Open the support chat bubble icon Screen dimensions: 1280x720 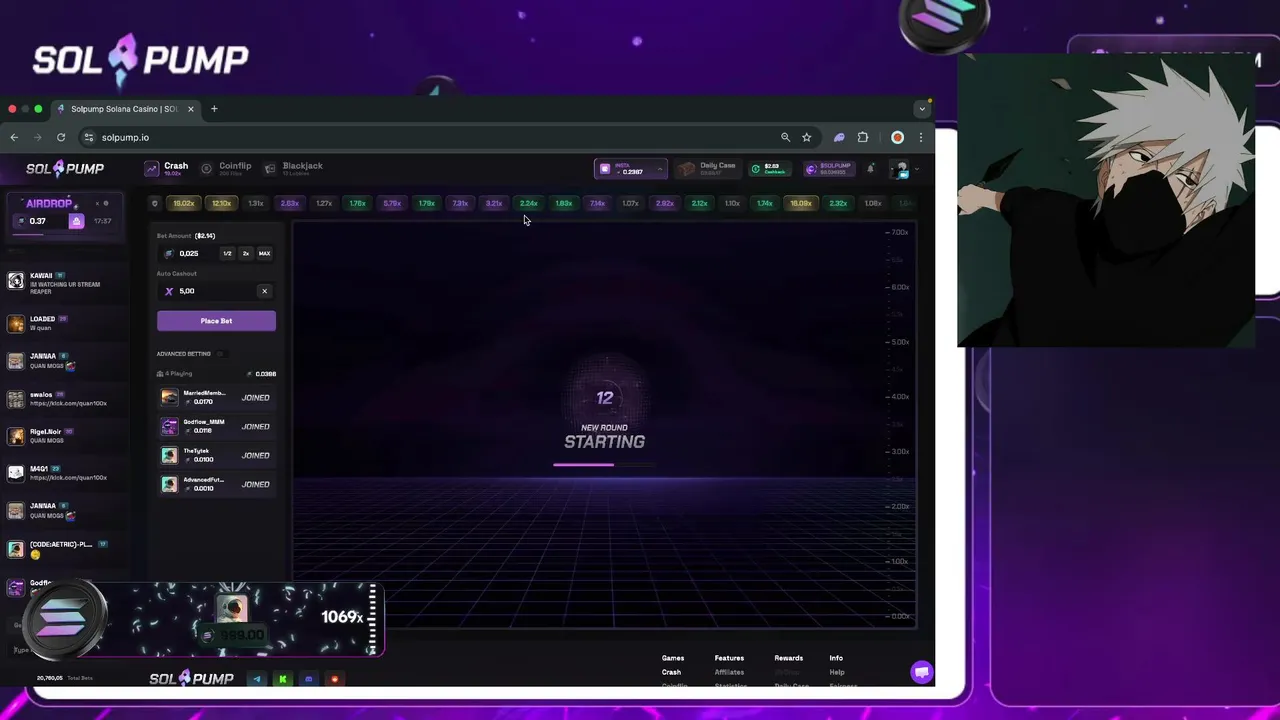(x=922, y=672)
